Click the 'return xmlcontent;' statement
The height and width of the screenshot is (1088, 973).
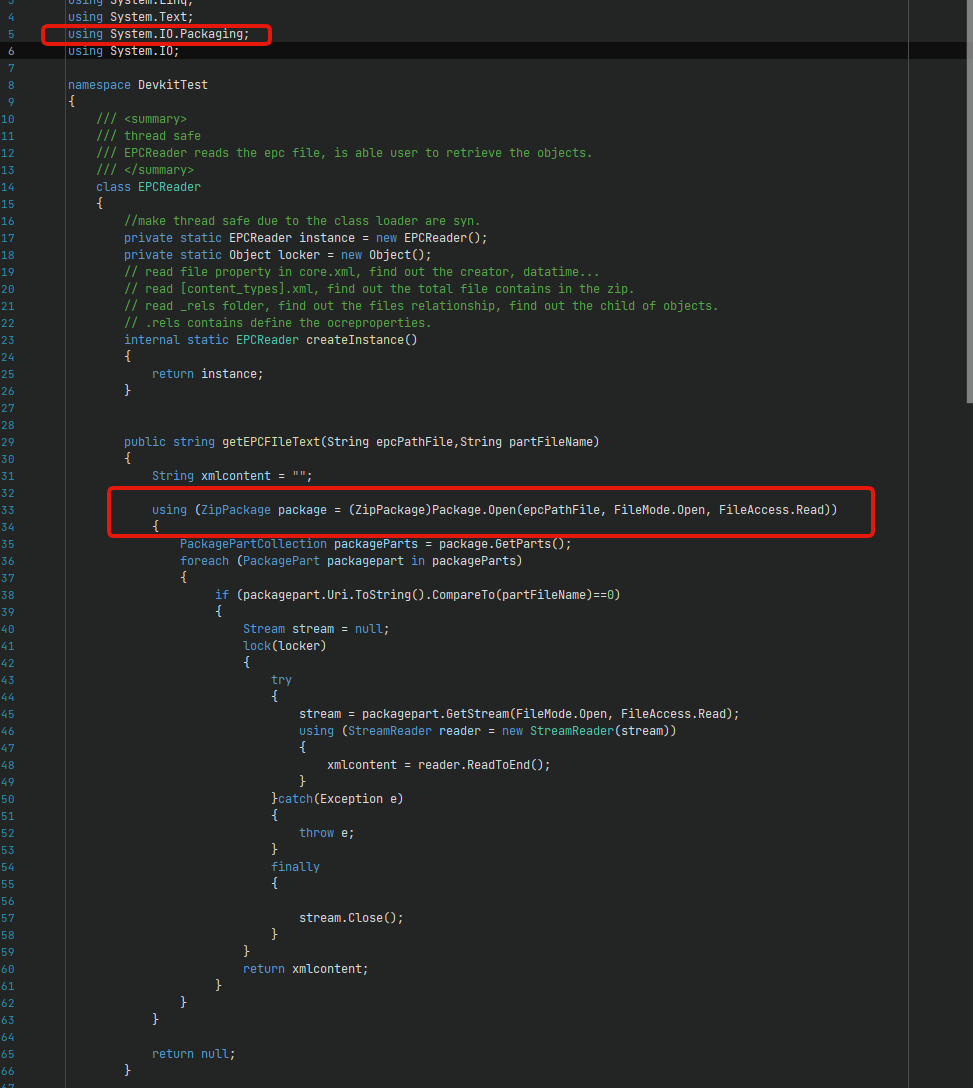(x=305, y=969)
